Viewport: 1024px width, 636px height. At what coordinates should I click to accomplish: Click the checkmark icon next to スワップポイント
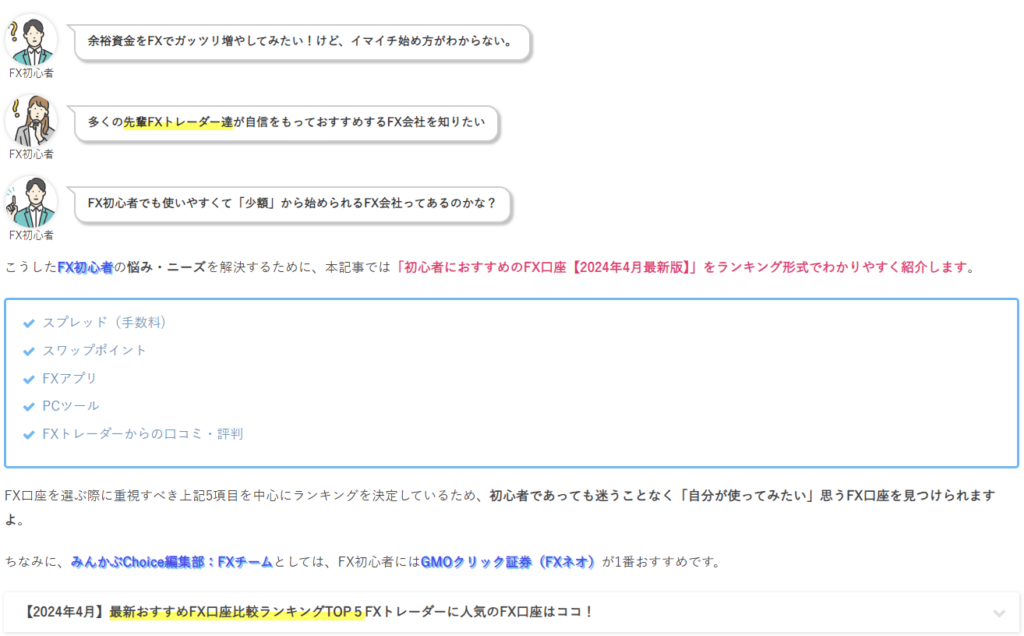pyautogui.click(x=27, y=350)
